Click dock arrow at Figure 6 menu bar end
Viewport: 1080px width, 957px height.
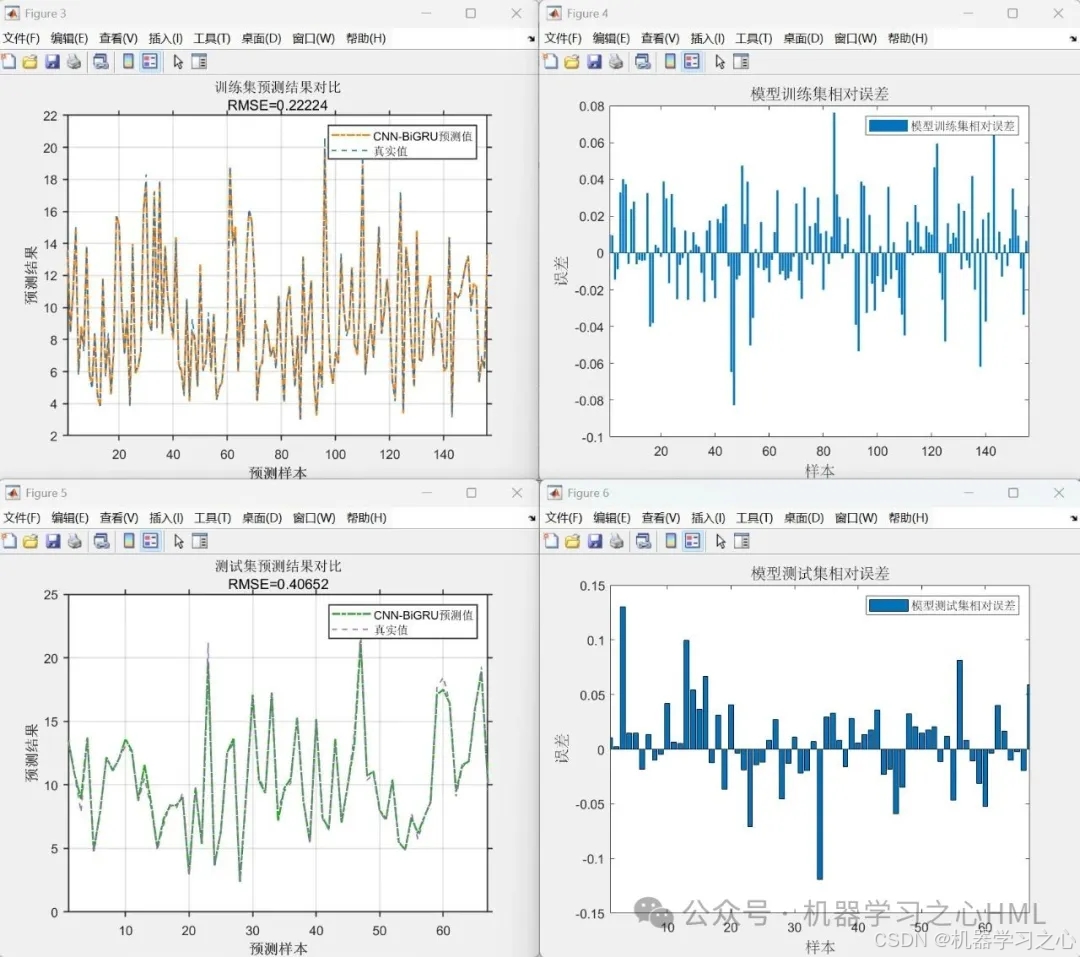point(1074,518)
